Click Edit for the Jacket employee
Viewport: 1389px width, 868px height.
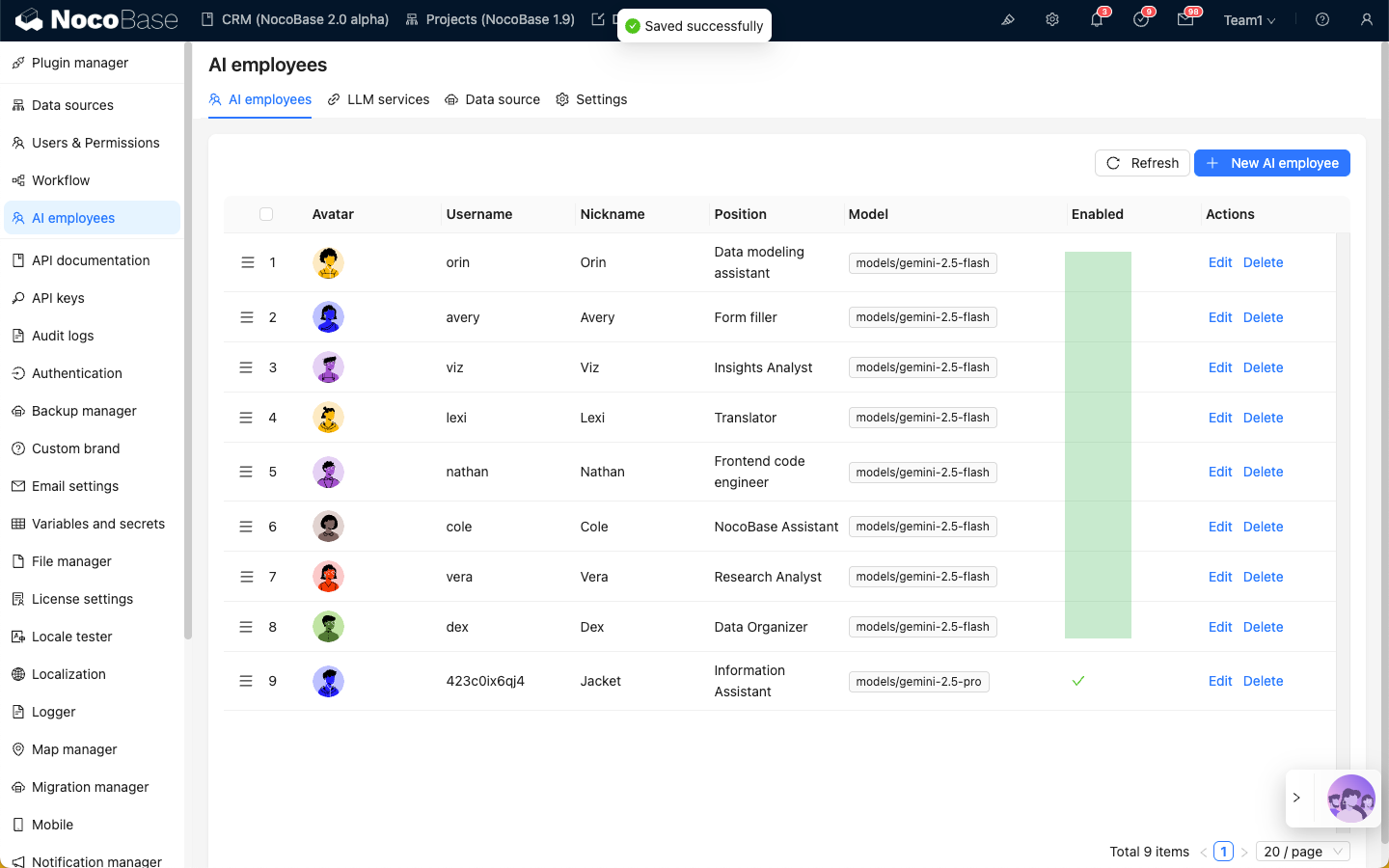1220,681
